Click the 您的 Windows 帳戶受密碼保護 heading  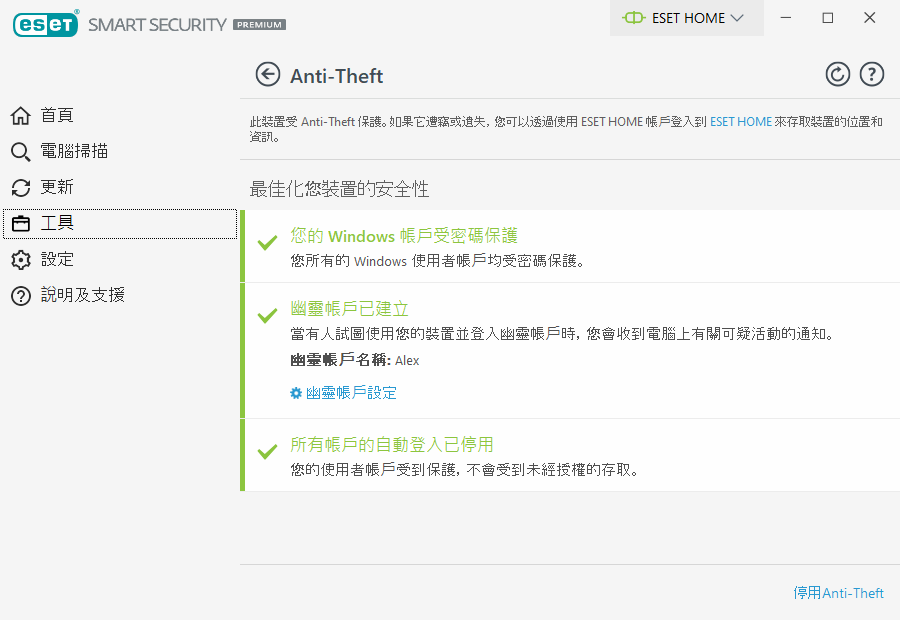tap(403, 236)
